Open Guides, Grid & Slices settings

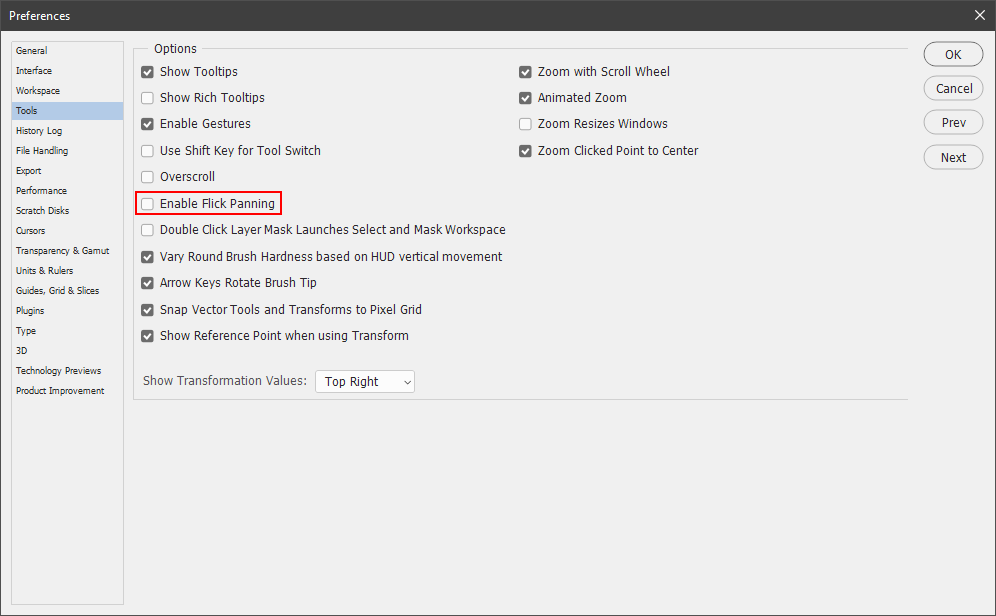(x=57, y=291)
